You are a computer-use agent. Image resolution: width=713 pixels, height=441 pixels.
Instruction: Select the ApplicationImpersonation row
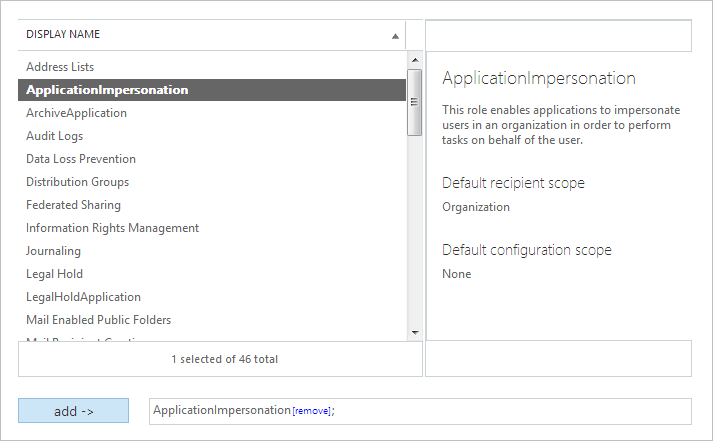pyautogui.click(x=107, y=90)
